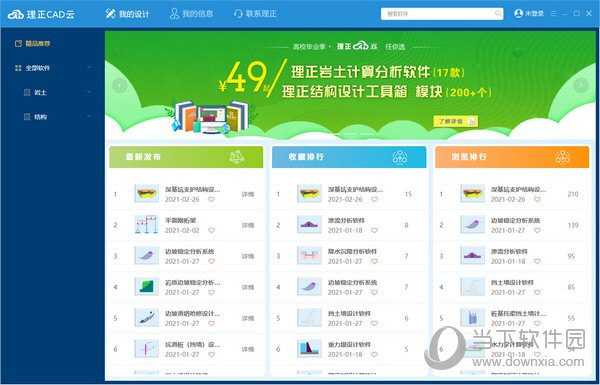Favorite 抗滑桩(挡墙) with heart icon
This screenshot has height=385, width=600.
pos(212,354)
